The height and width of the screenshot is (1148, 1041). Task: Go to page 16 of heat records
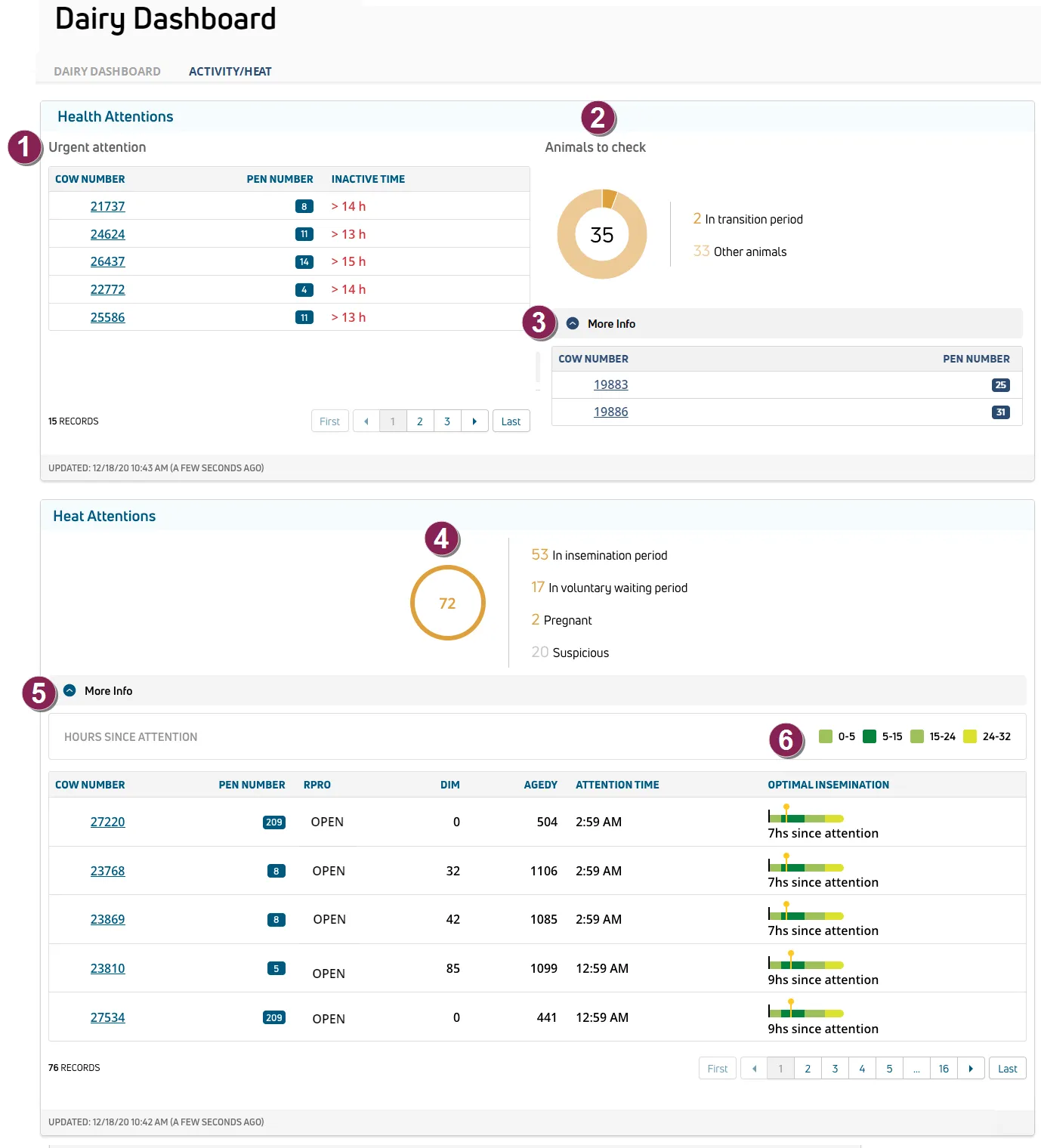pos(944,1069)
